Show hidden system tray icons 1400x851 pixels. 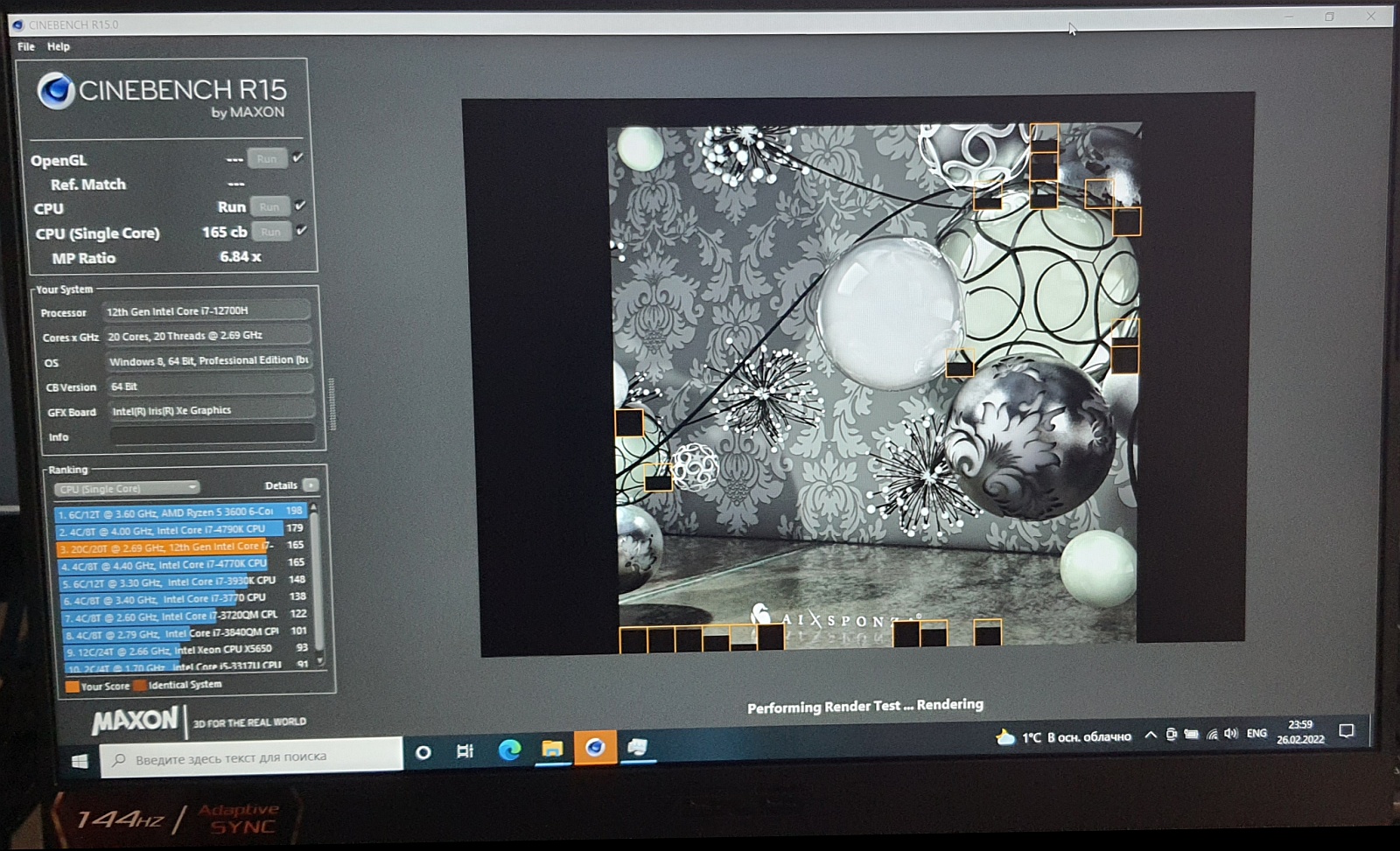pyautogui.click(x=1151, y=735)
